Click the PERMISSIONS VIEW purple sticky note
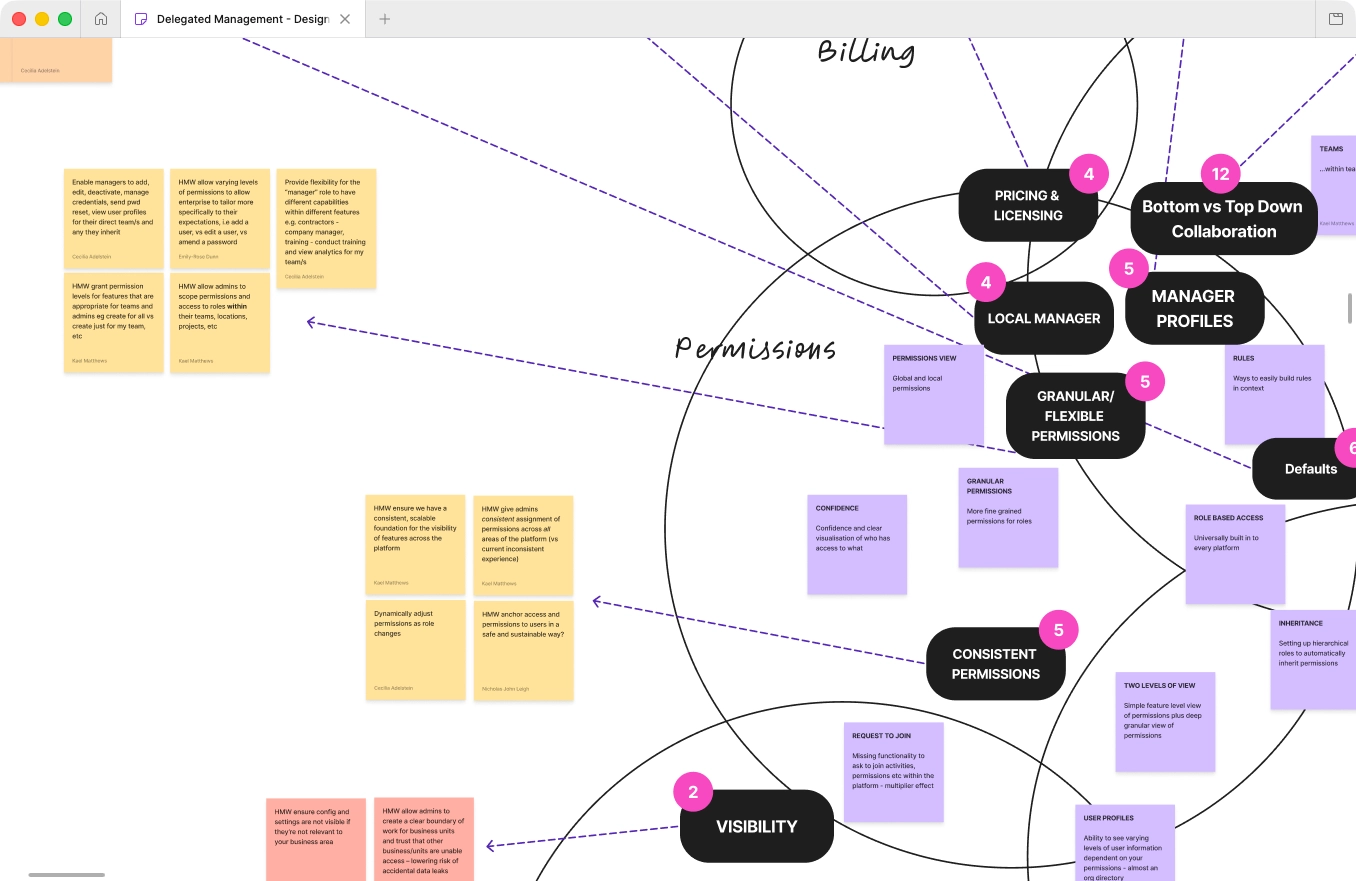Screen dimensions: 1356x881 click(x=934, y=395)
